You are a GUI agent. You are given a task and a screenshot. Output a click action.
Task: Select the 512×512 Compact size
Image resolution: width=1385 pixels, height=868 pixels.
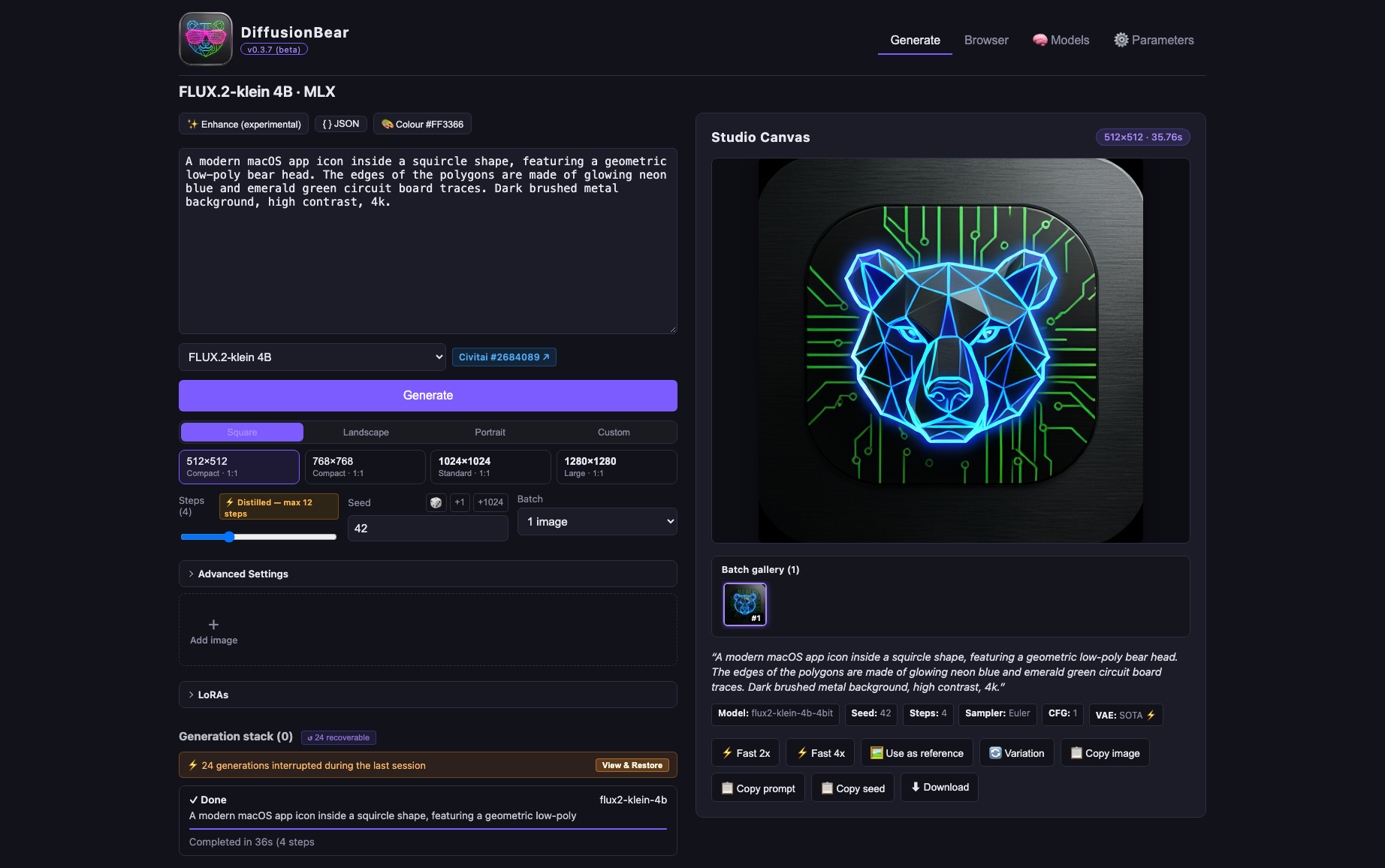tap(239, 467)
